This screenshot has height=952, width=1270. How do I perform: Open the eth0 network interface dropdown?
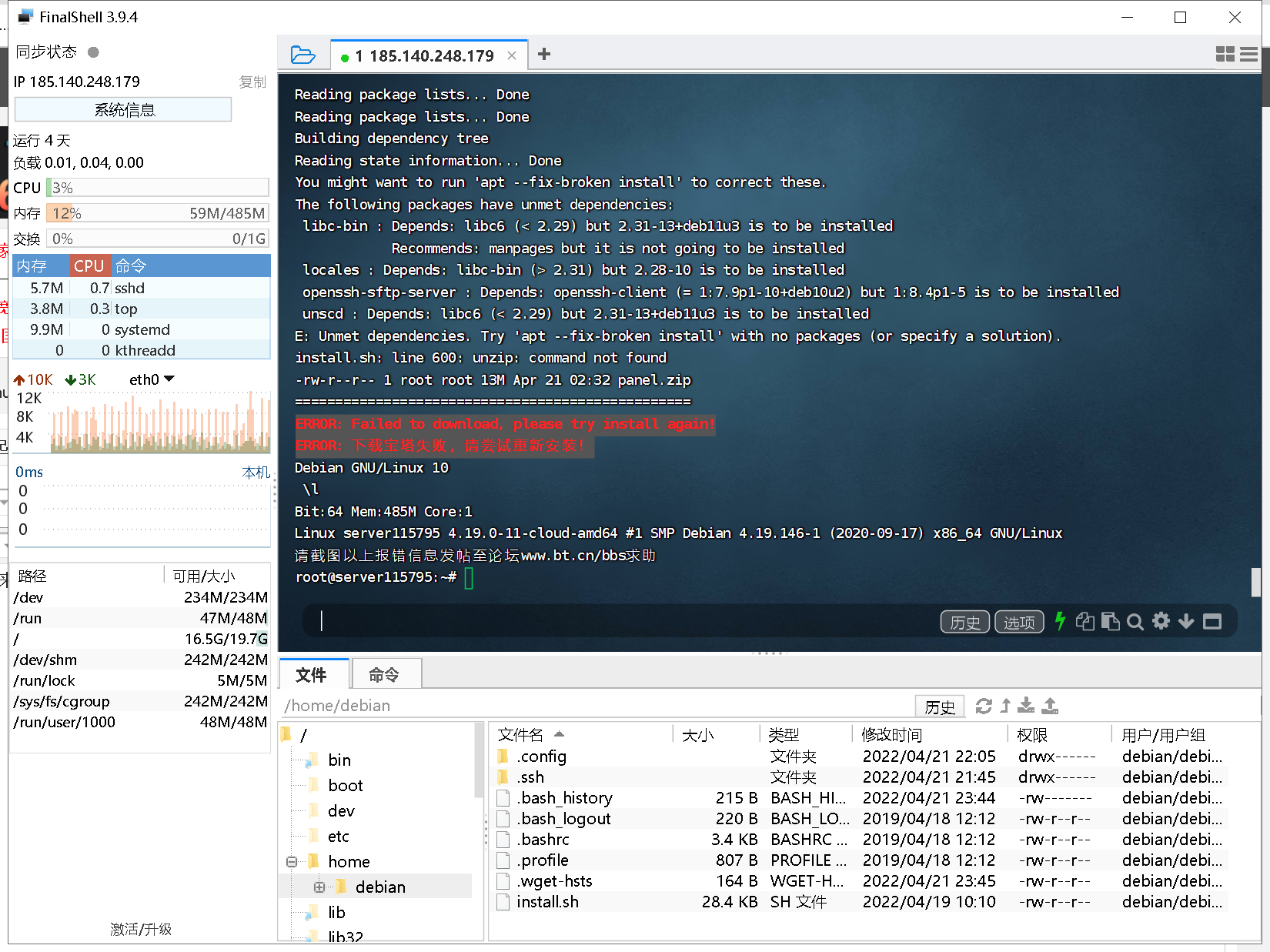[x=152, y=379]
